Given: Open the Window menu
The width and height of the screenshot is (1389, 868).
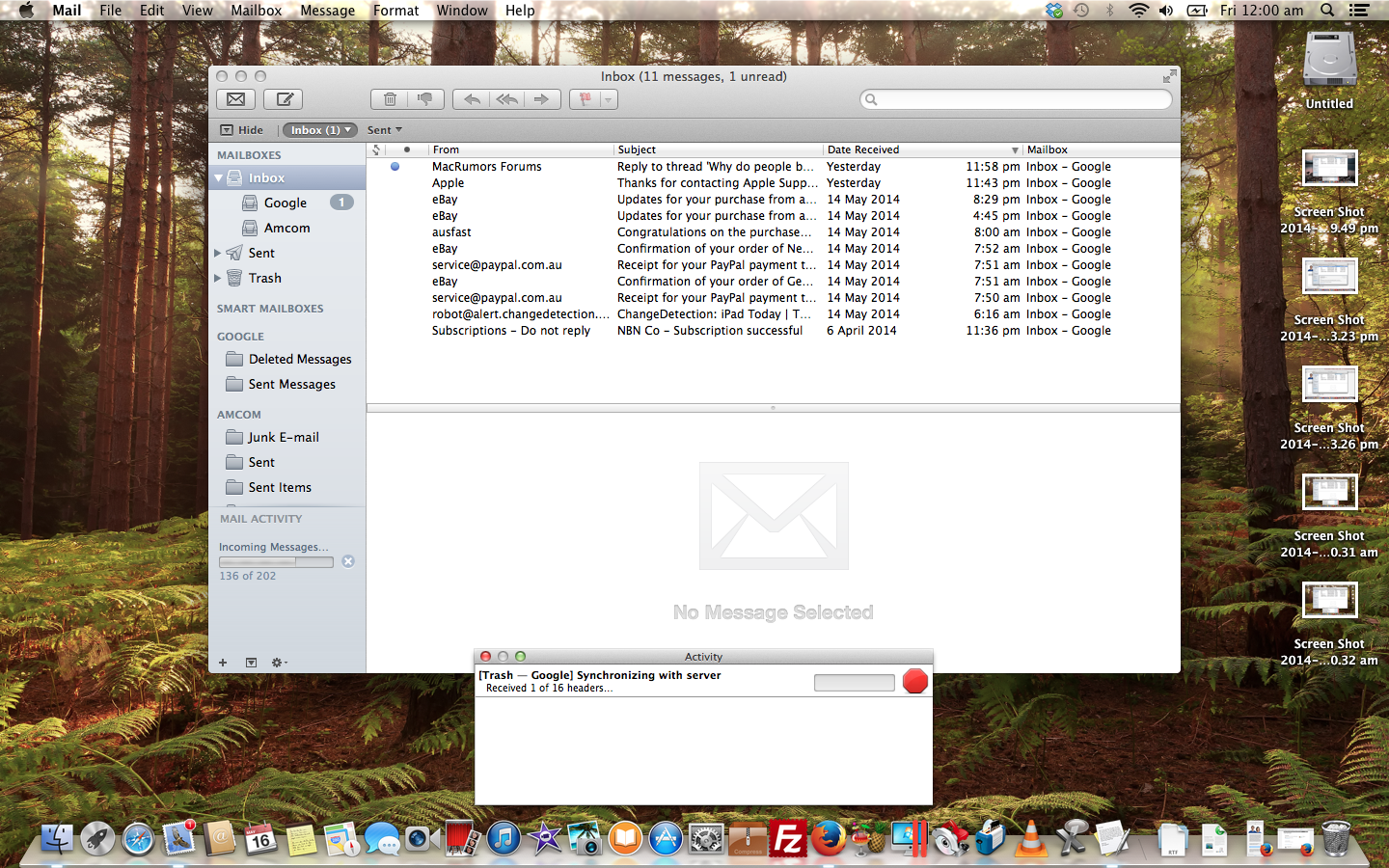Looking at the screenshot, I should (x=462, y=11).
